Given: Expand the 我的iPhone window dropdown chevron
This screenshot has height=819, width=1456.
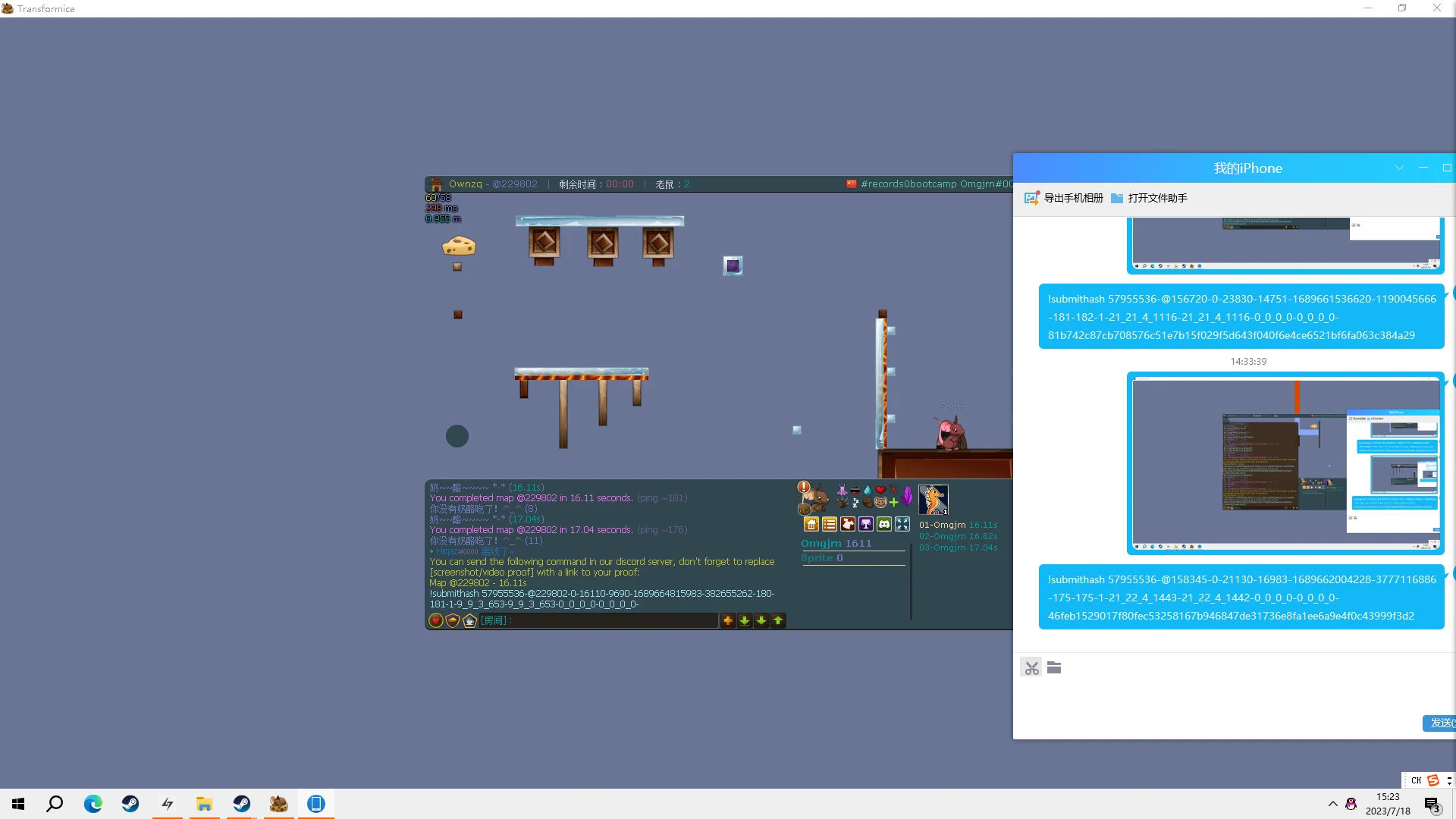Looking at the screenshot, I should point(1399,168).
